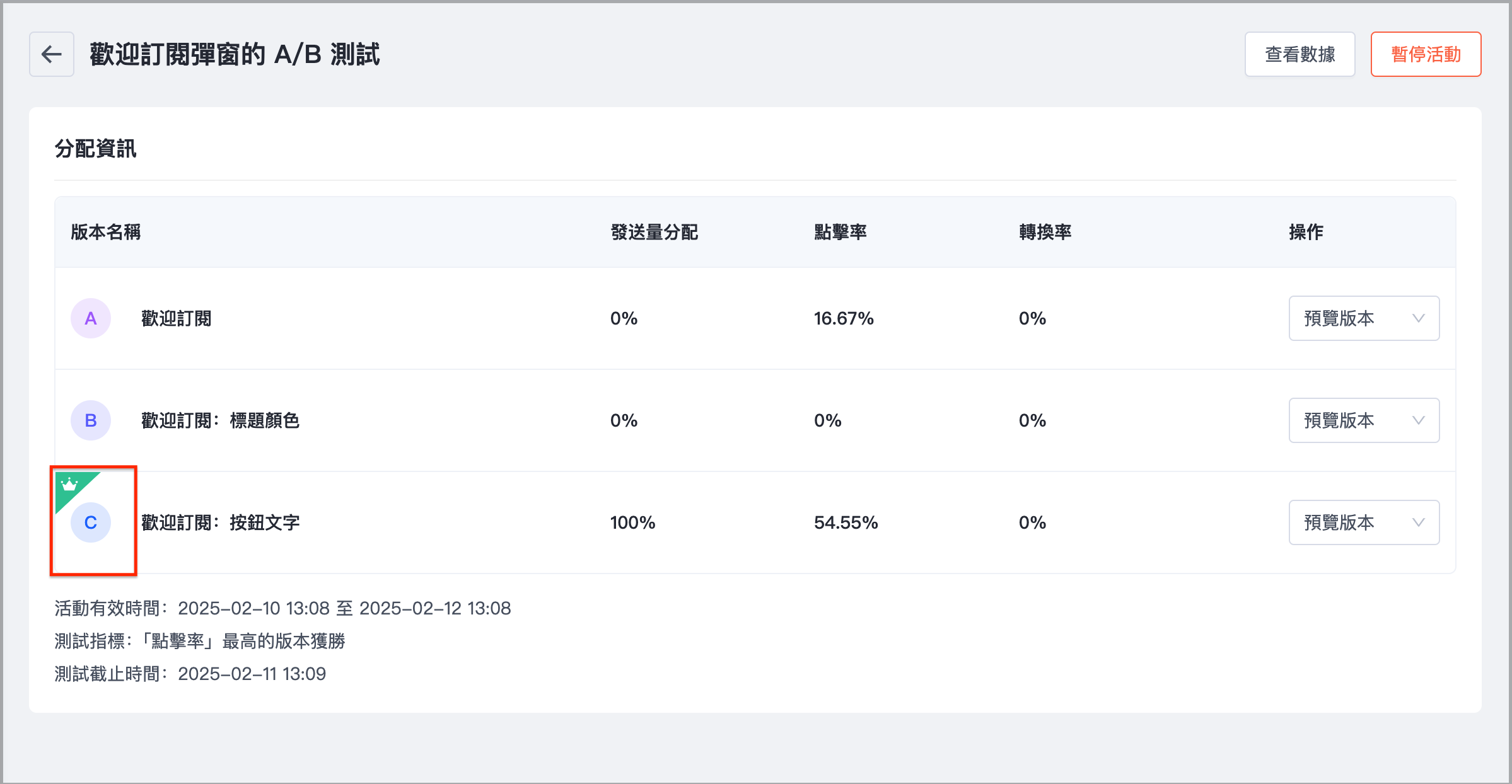Select 歡迎訂閱：按鈕文字 version name

pos(220,522)
